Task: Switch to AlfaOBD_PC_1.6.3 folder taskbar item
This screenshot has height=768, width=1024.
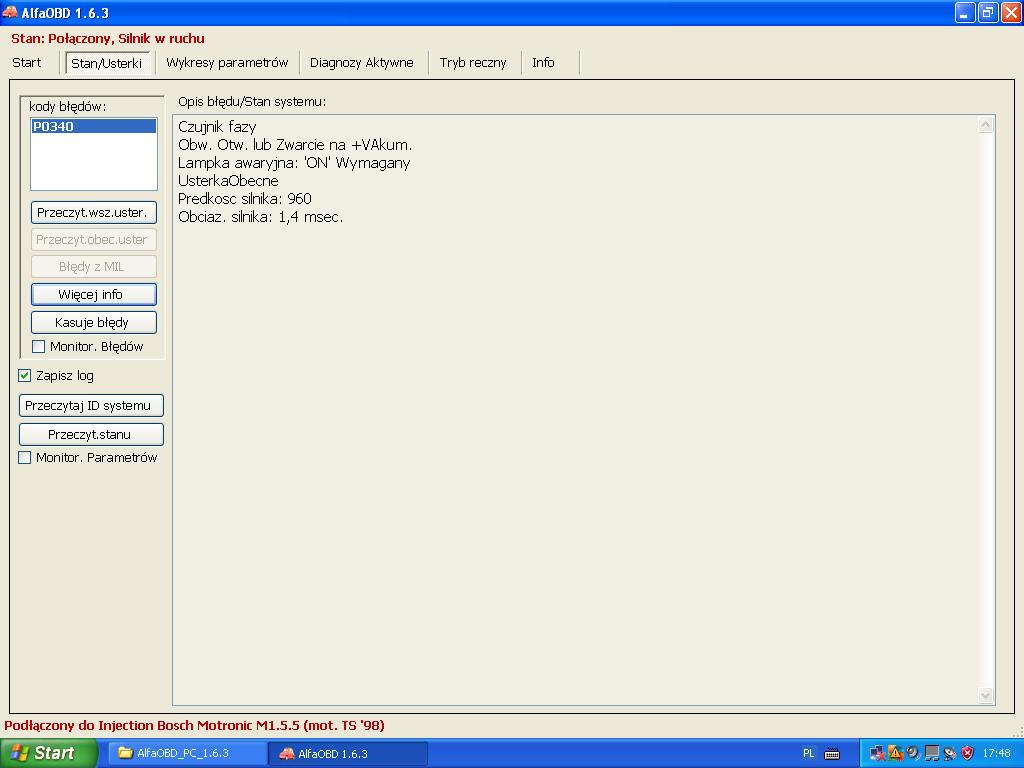Action: pyautogui.click(x=185, y=753)
